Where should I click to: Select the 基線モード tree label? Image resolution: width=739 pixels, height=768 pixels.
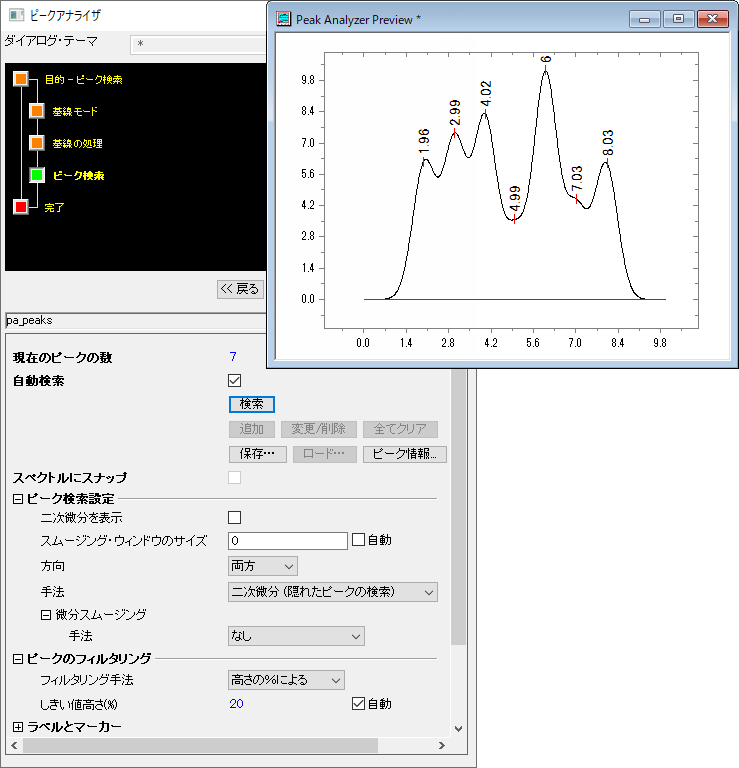[75, 112]
